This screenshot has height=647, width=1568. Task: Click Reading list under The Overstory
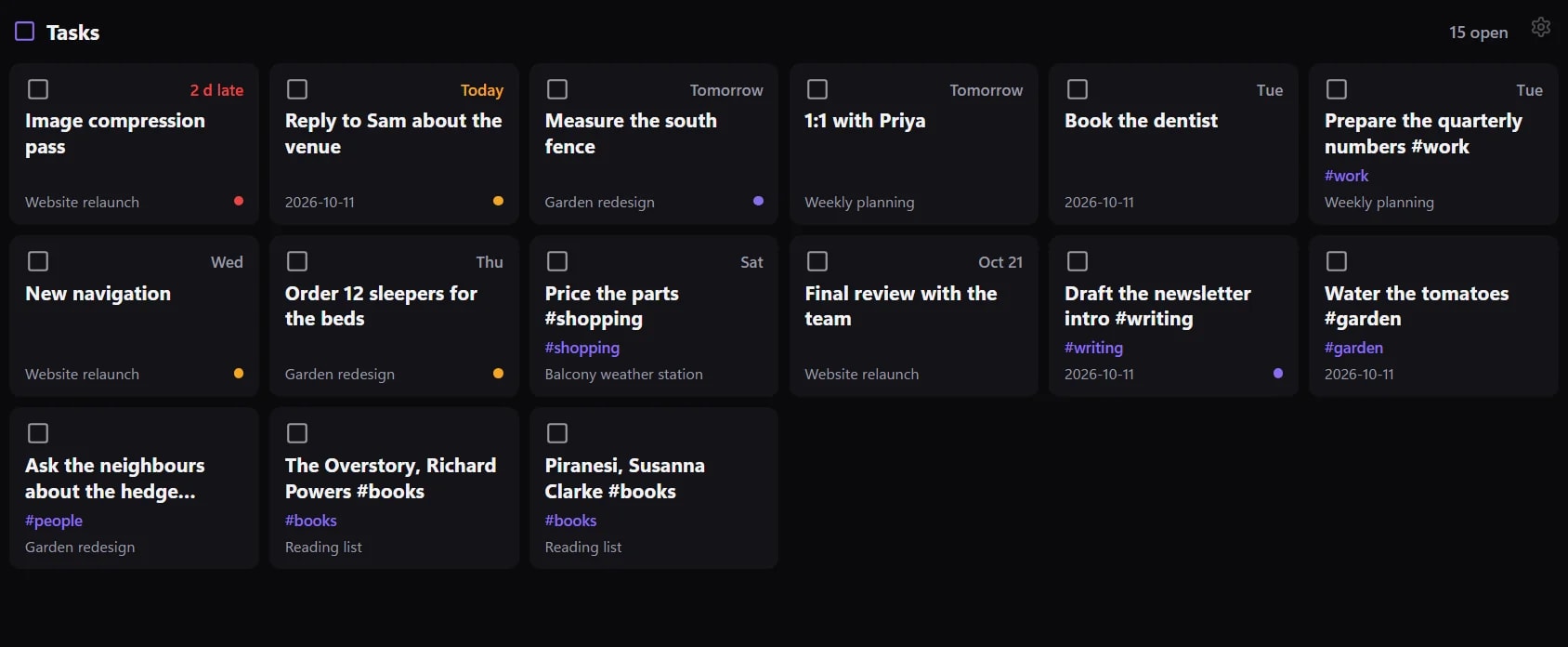[323, 547]
